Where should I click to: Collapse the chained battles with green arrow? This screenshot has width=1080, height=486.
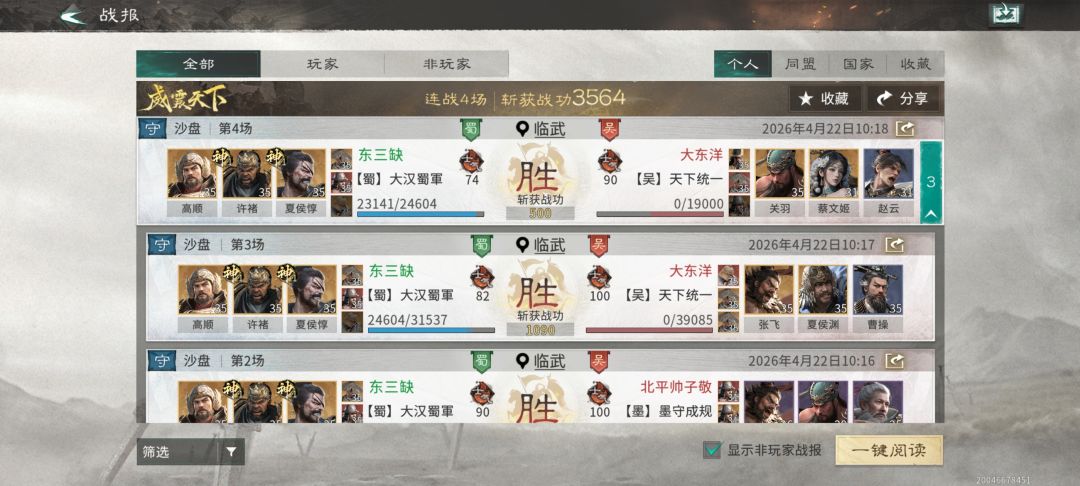(931, 182)
